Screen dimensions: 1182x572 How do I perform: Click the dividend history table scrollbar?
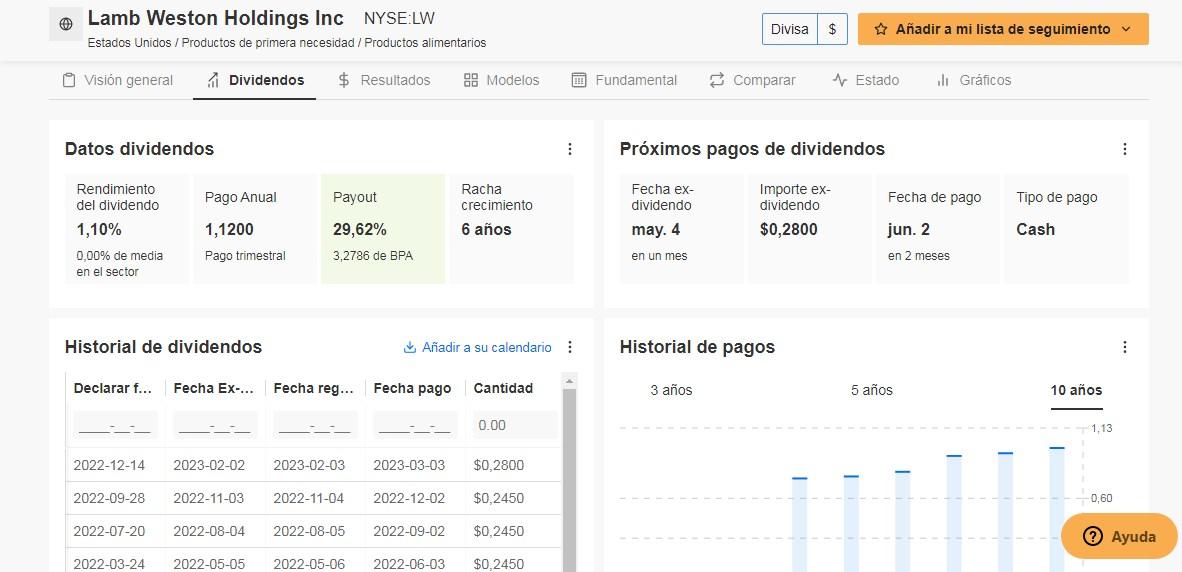click(x=569, y=481)
